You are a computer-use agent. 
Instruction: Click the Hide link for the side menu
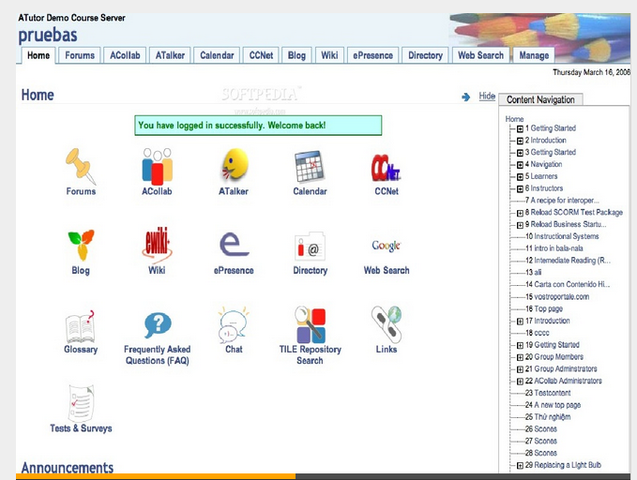[x=487, y=96]
